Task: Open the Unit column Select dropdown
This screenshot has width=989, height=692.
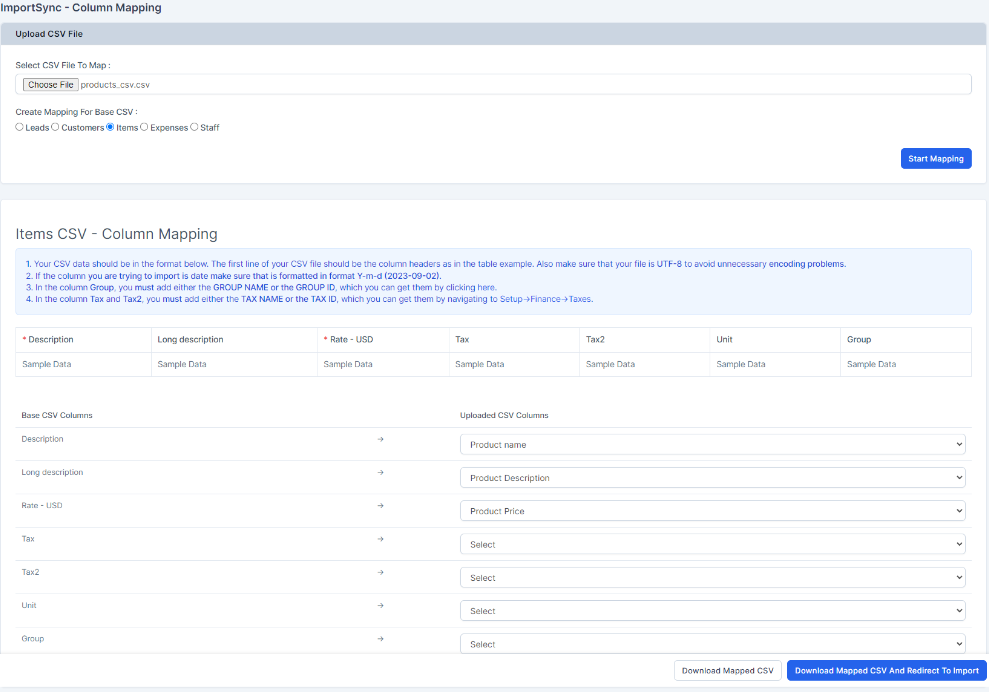Action: click(713, 611)
